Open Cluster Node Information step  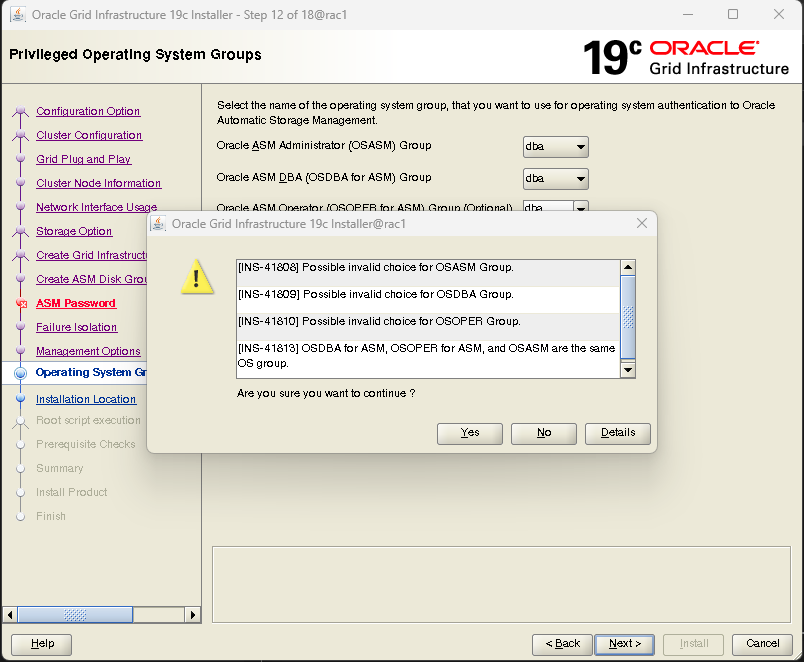coord(98,183)
